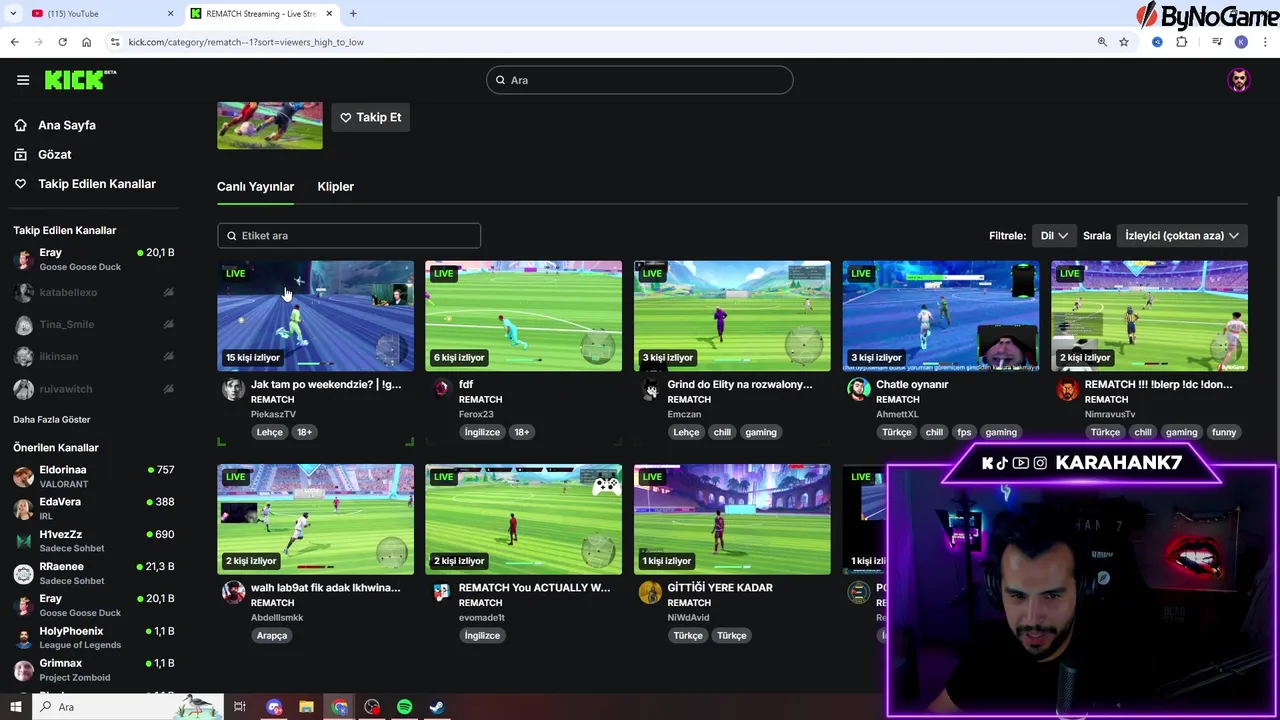Click the AhmettXL channel name
This screenshot has height=720, width=1280.
point(897,414)
